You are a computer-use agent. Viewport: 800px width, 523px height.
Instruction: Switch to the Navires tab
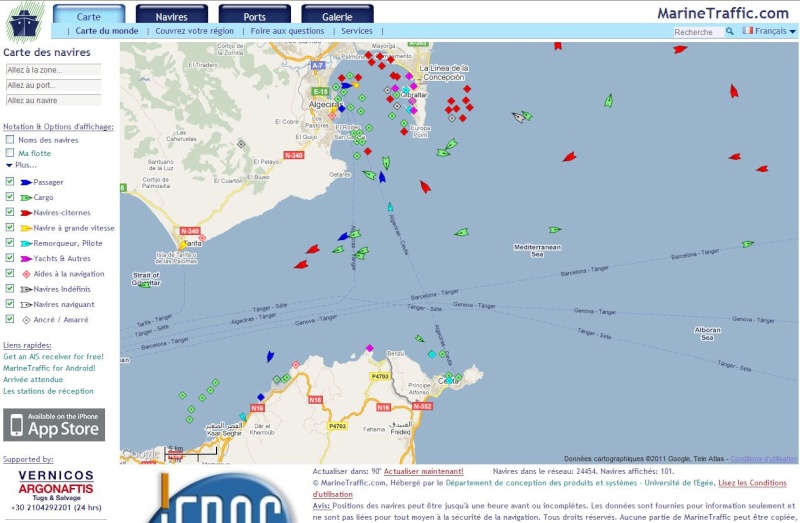click(171, 15)
